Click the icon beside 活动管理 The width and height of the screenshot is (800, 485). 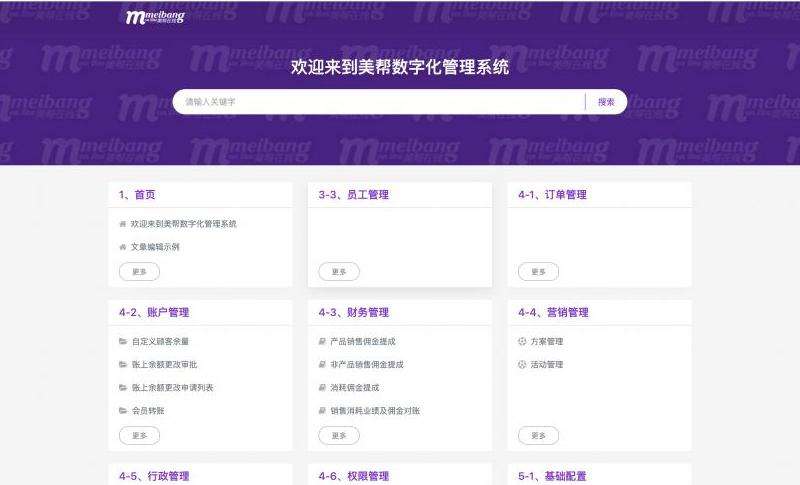(x=522, y=365)
